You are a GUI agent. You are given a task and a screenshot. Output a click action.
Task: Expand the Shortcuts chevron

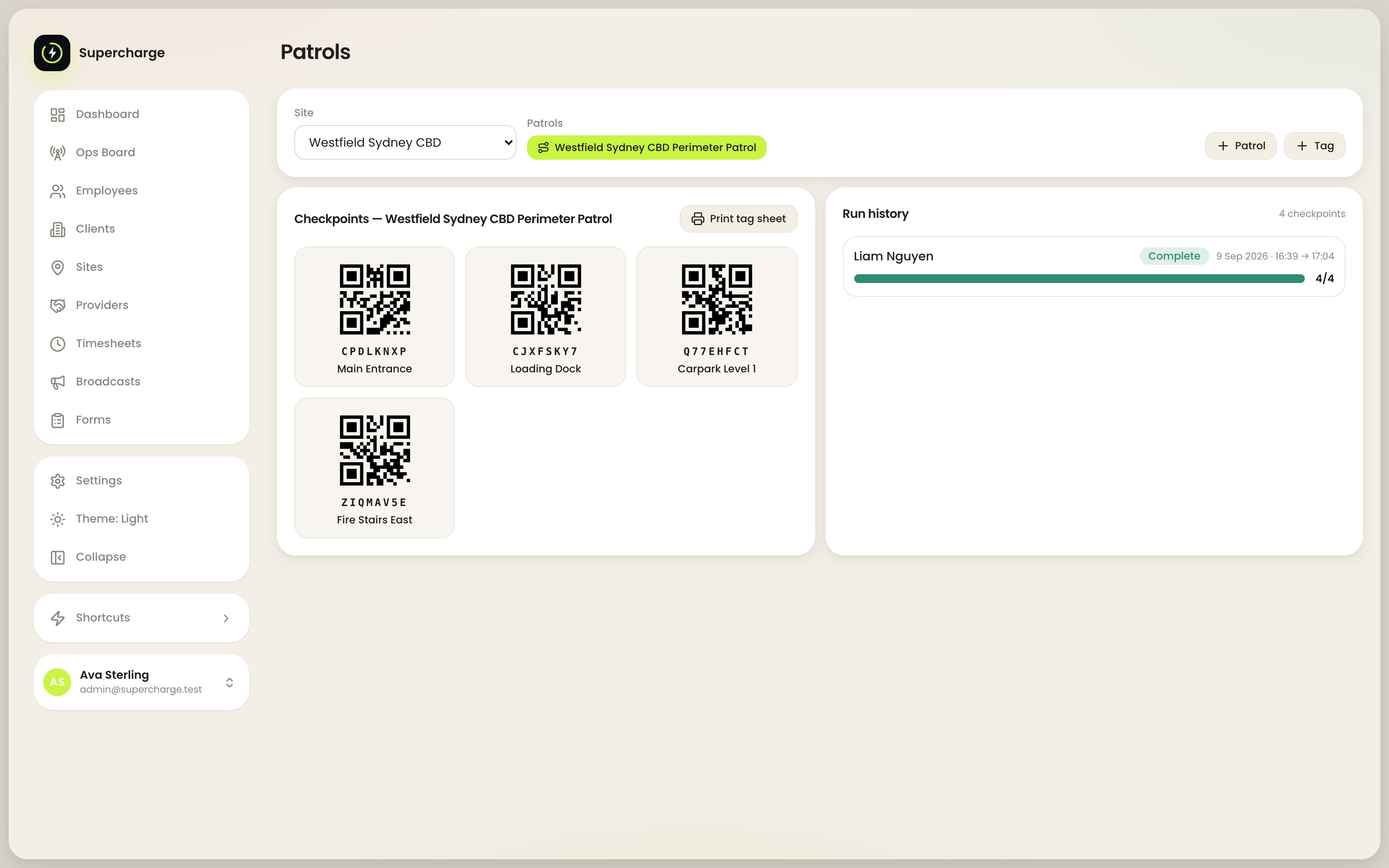(226, 618)
